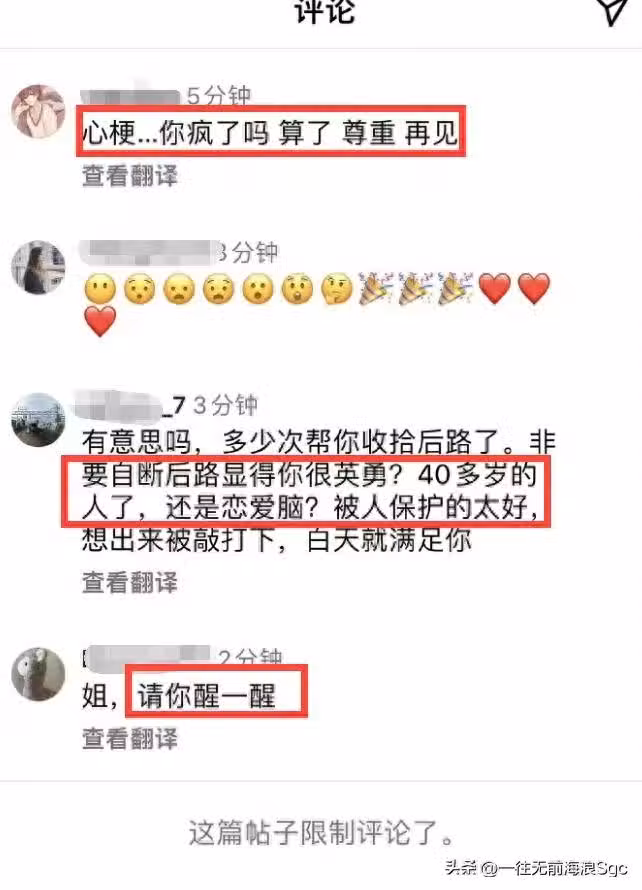This screenshot has height=890, width=642.
Task: Tap 查看翻译 under the first comment
Action: tap(130, 175)
